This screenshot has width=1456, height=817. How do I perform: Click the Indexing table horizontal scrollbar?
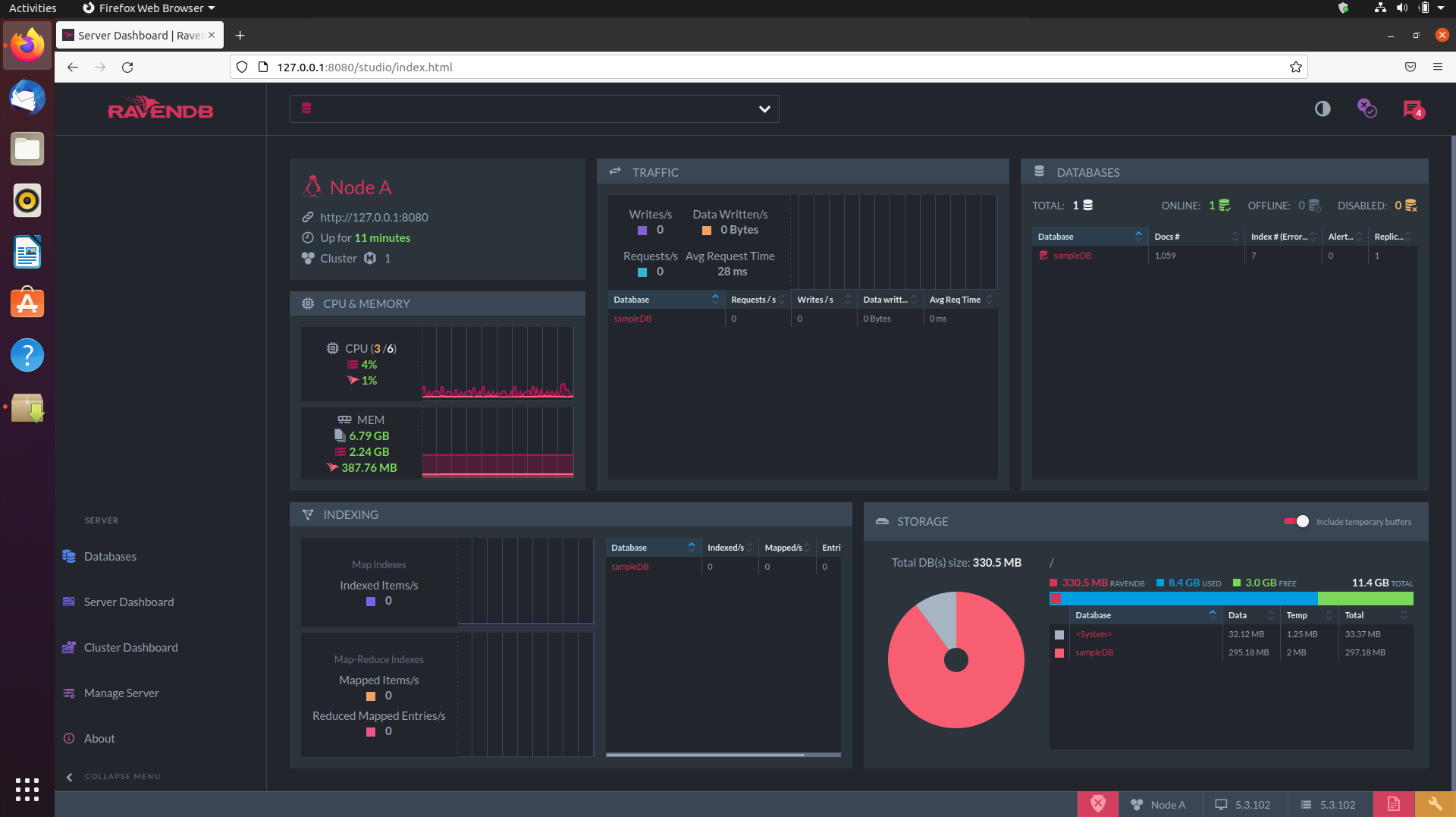tap(705, 755)
